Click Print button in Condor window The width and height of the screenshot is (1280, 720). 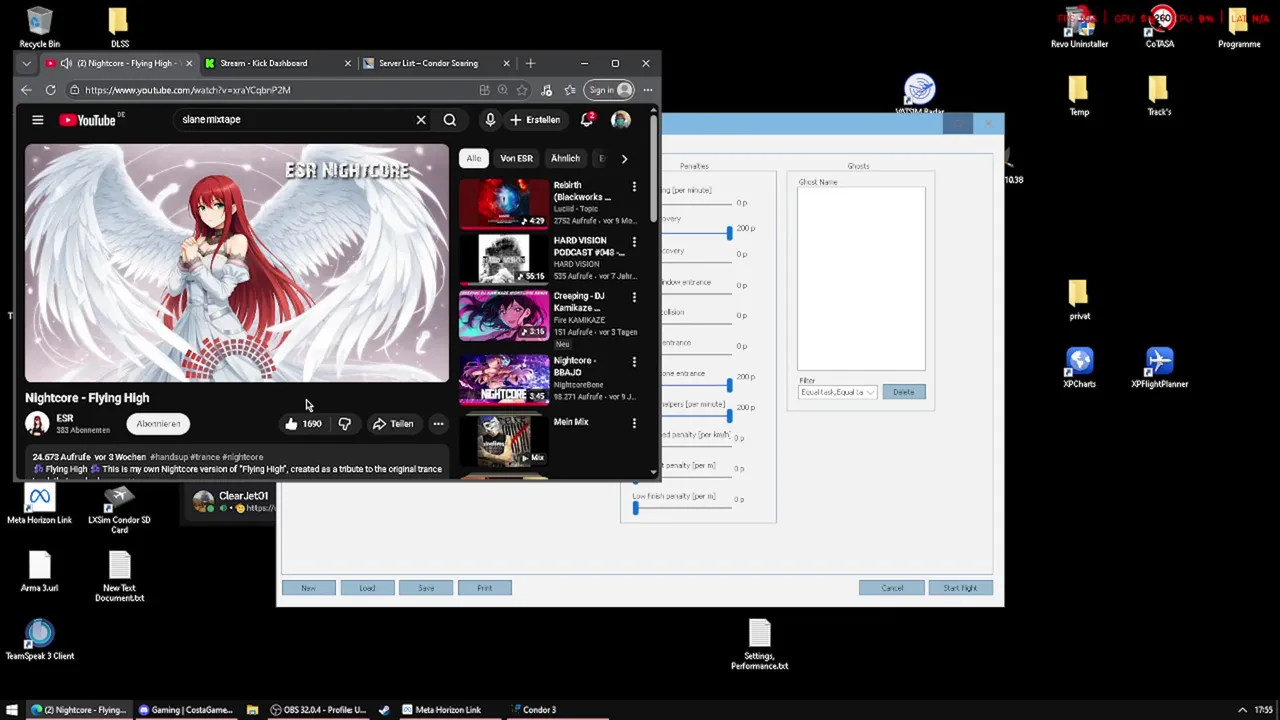(x=484, y=588)
